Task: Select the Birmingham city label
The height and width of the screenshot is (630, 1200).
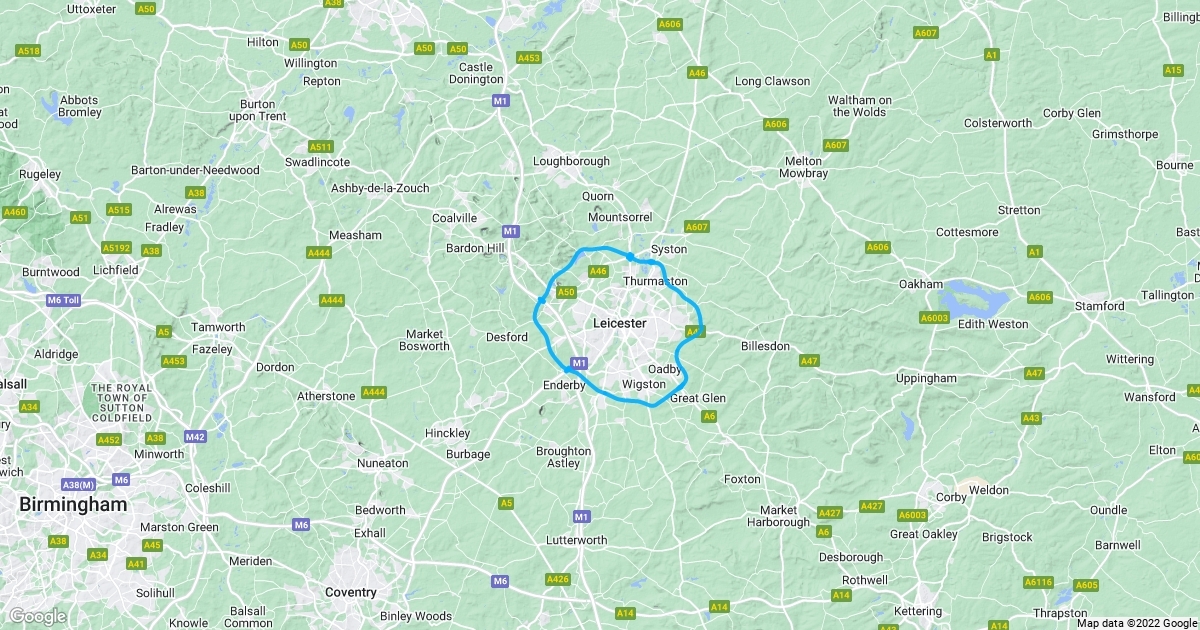Action: coord(73,505)
